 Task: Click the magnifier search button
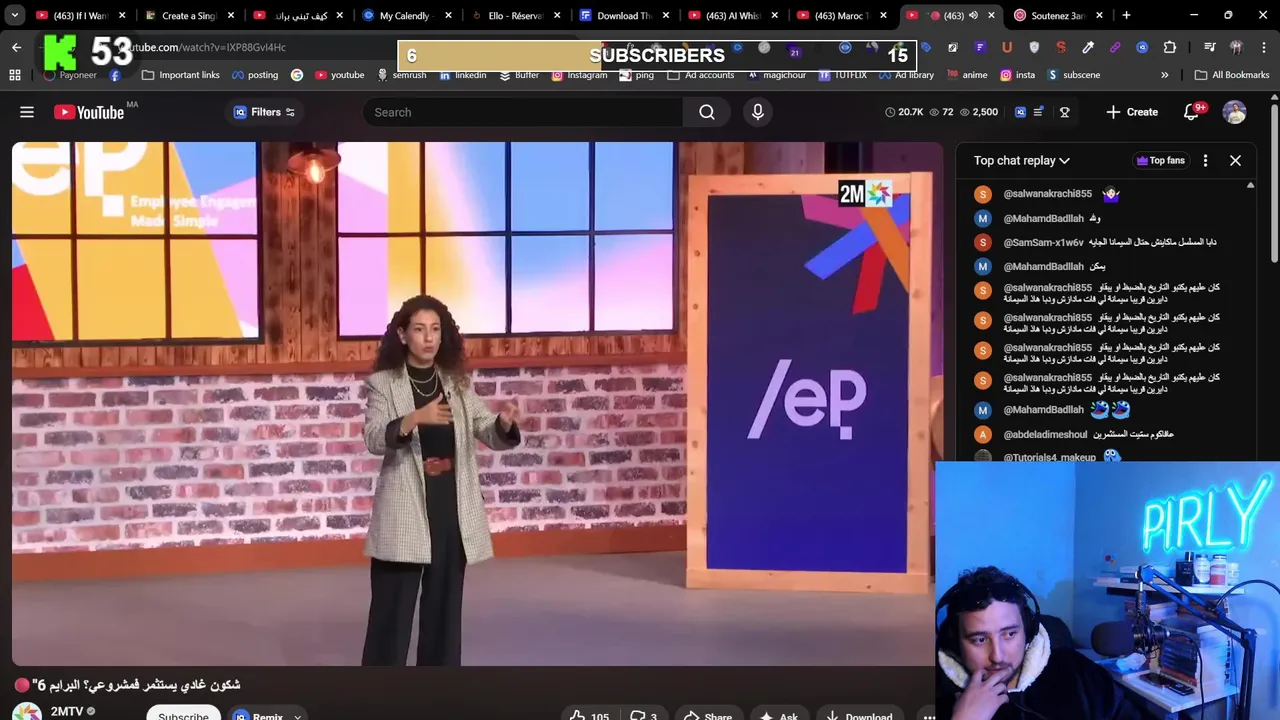pos(707,112)
